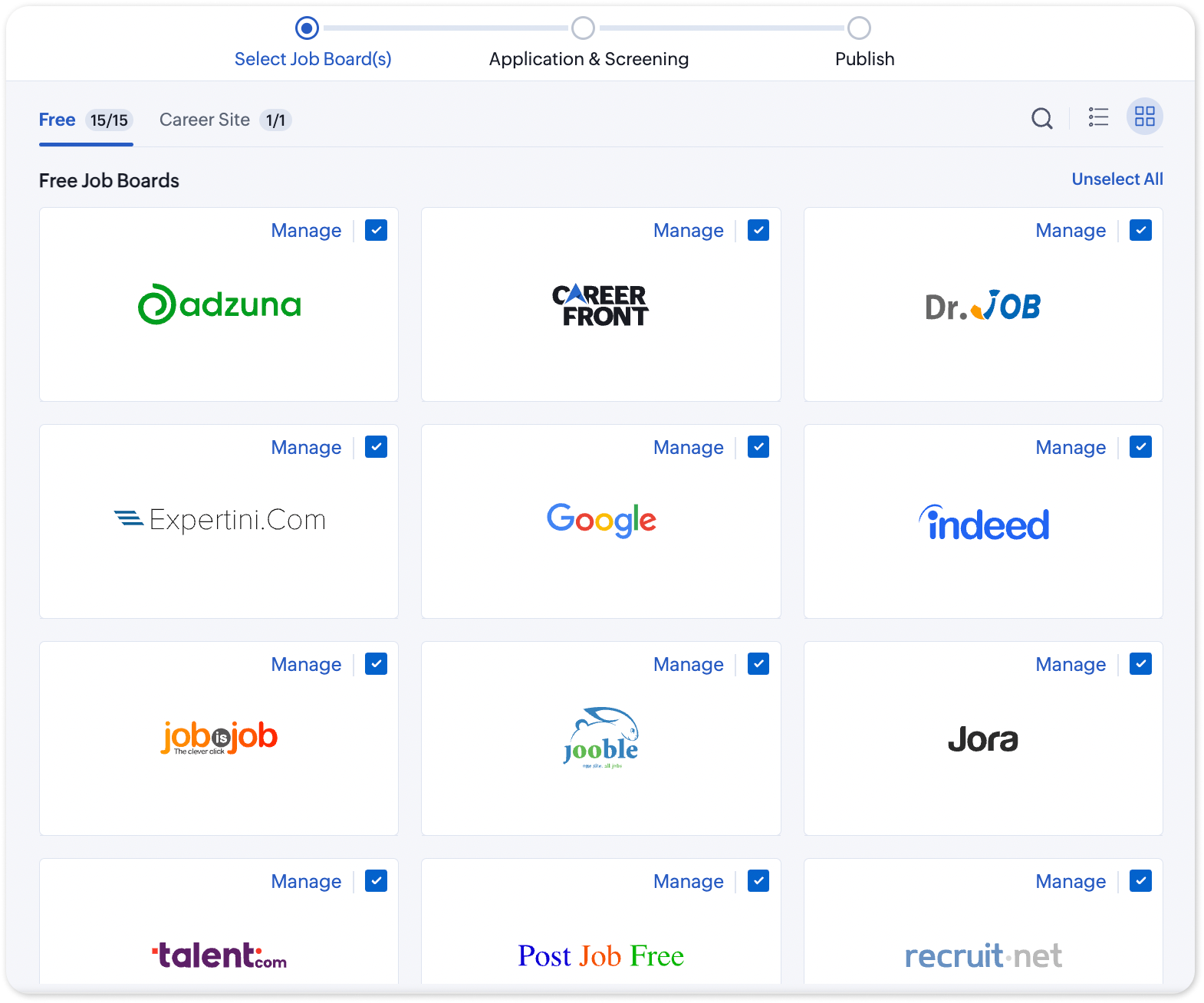Screen dimensions: 1204x1003
Task: Click the Dr.Job logo
Action: tap(983, 306)
